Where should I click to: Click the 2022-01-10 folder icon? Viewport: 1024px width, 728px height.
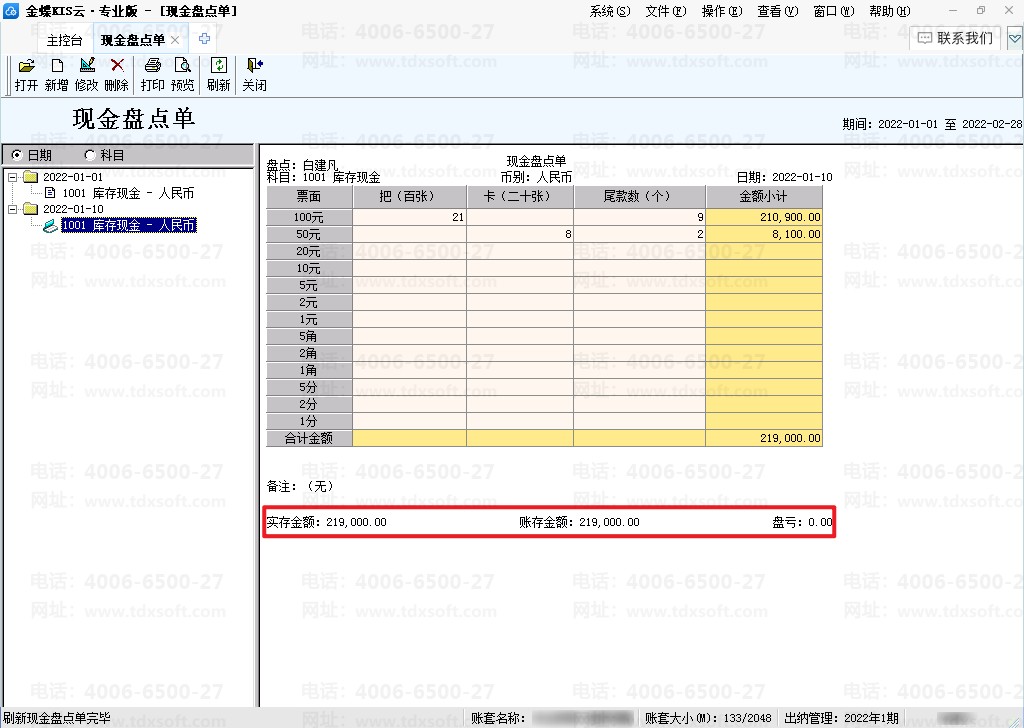[31, 209]
